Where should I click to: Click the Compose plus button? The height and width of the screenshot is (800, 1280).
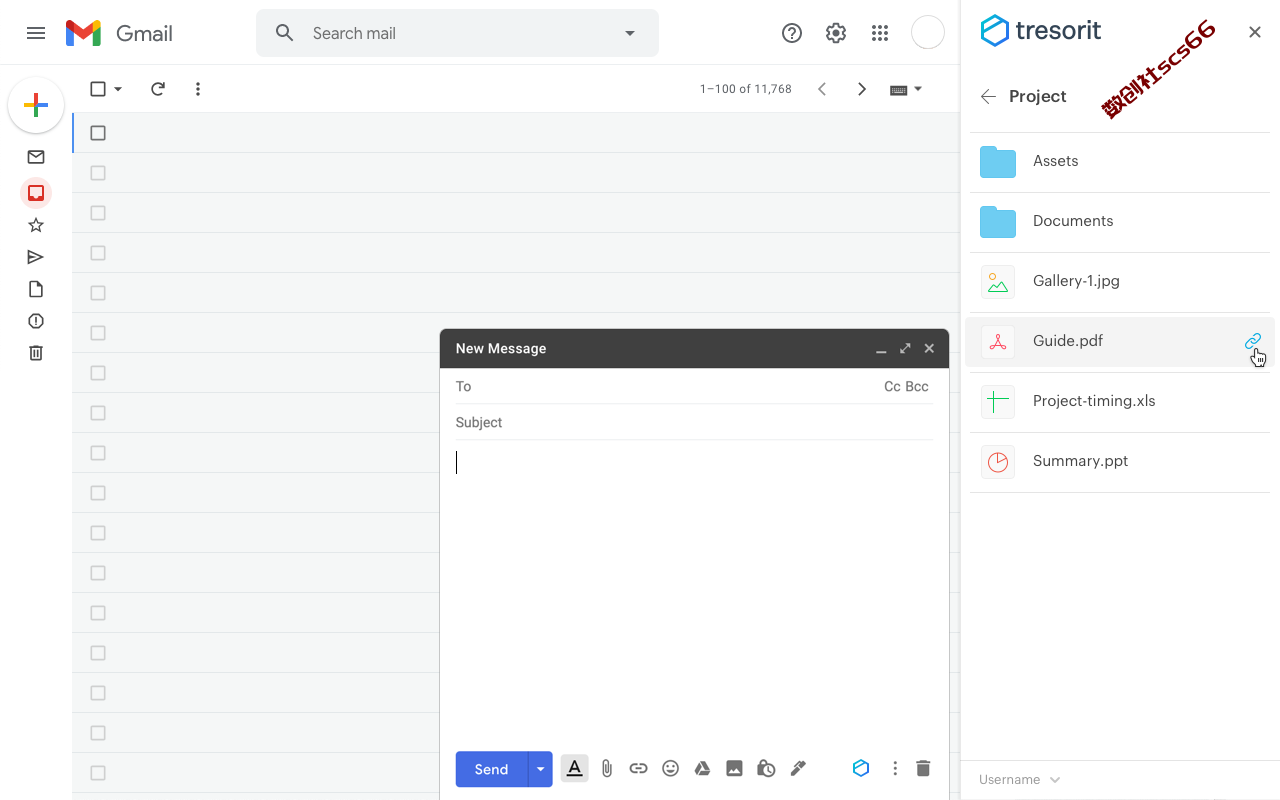point(36,105)
